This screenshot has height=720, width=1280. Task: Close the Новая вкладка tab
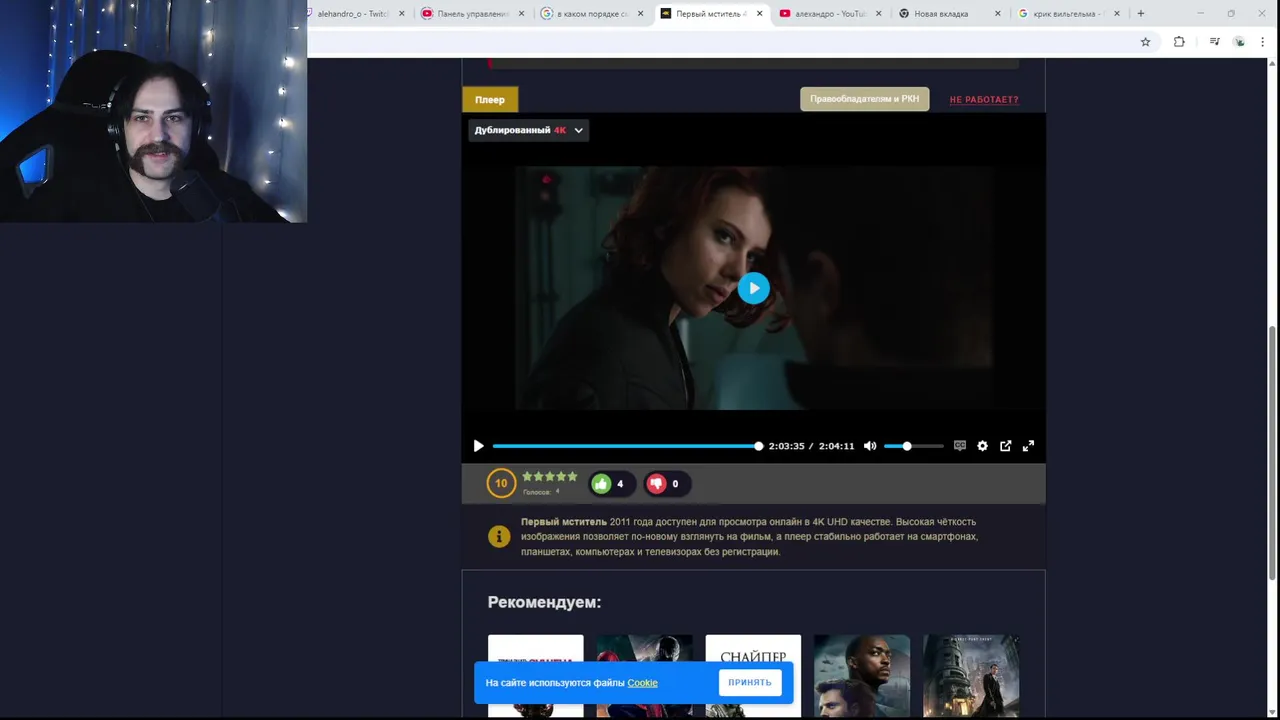pyautogui.click(x=998, y=14)
